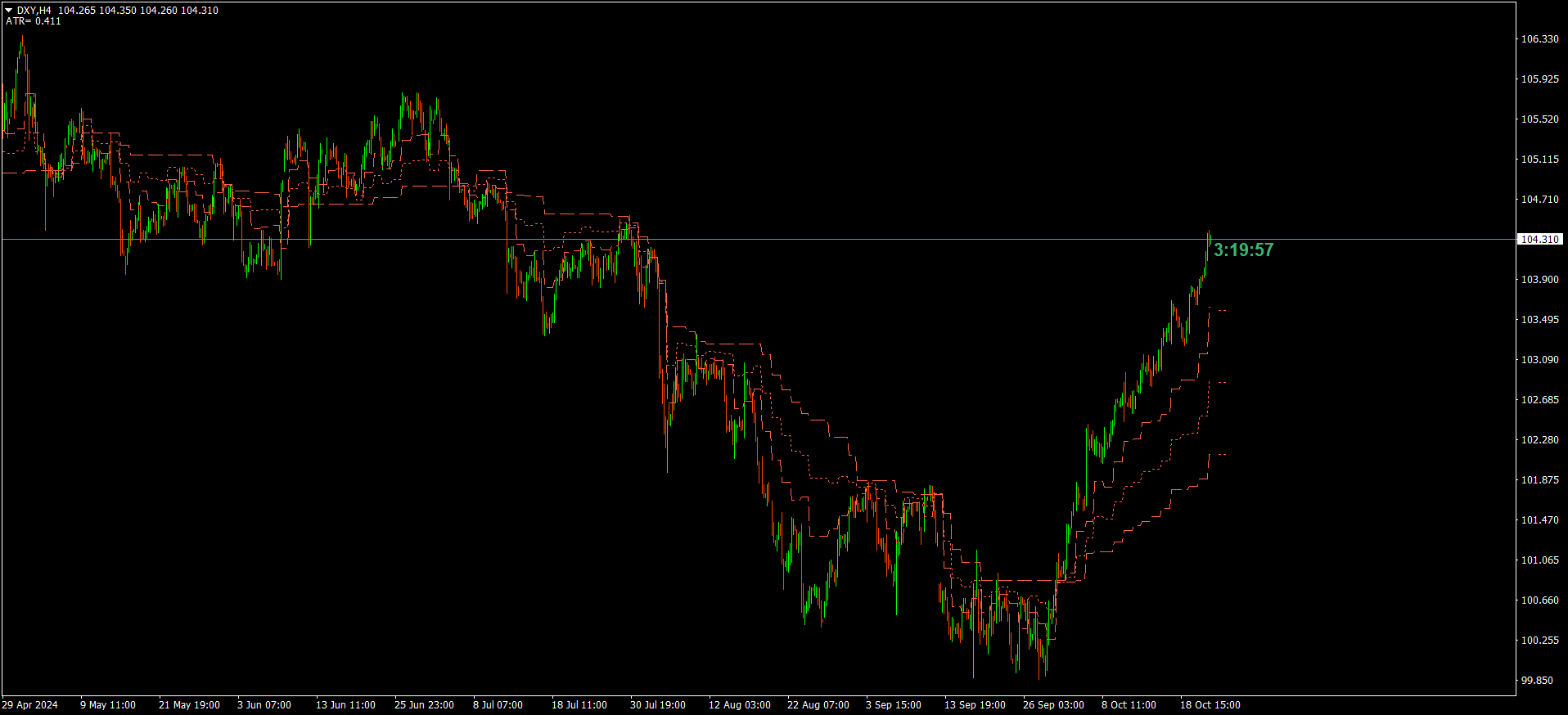1568x715 pixels.
Task: Click the 101.065 price scale label
Action: point(1539,560)
